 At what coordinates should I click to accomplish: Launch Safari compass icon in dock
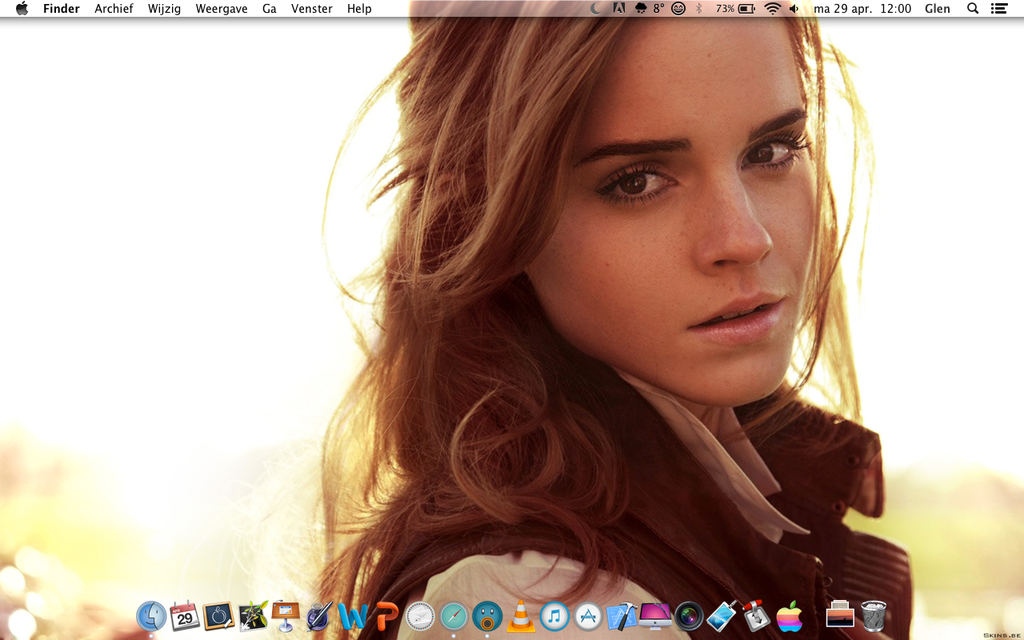[453, 616]
